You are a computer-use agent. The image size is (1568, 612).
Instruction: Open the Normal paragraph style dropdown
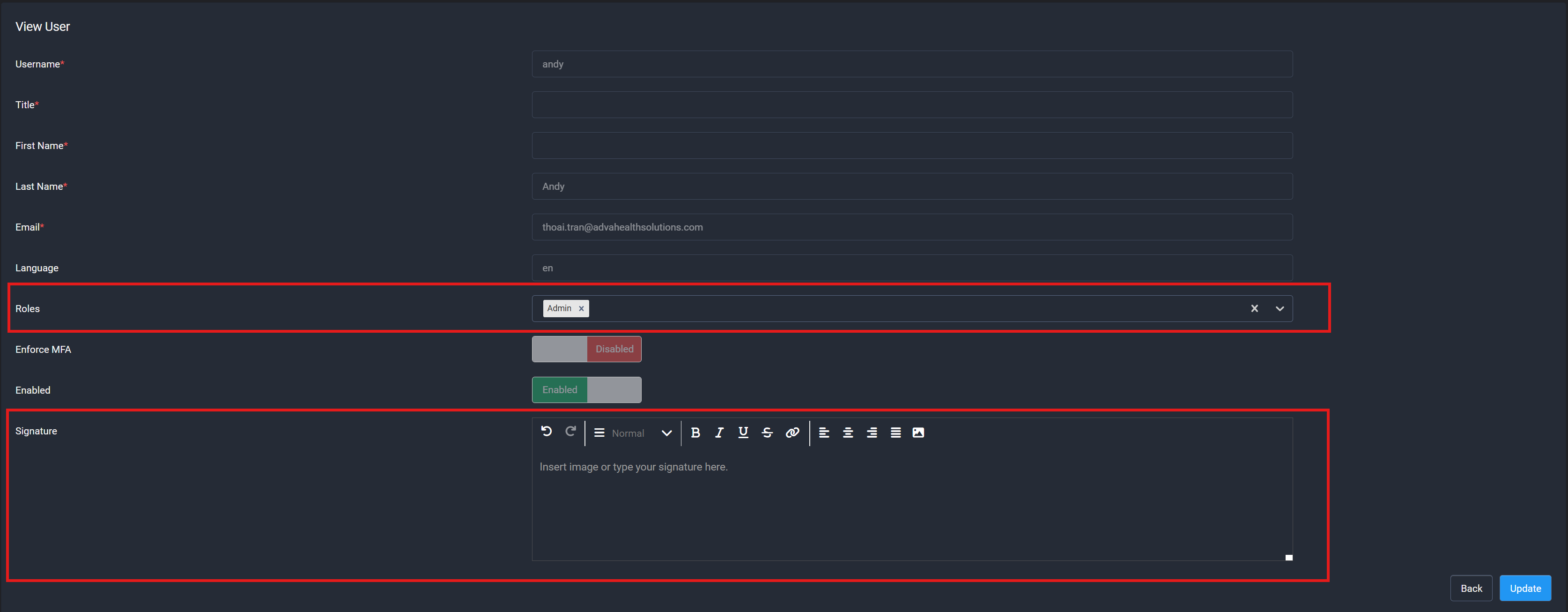click(633, 433)
